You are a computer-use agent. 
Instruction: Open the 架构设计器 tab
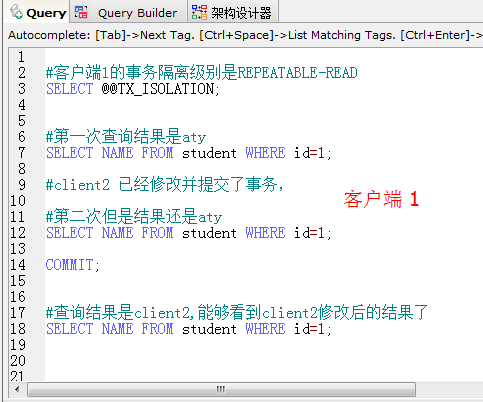[233, 13]
